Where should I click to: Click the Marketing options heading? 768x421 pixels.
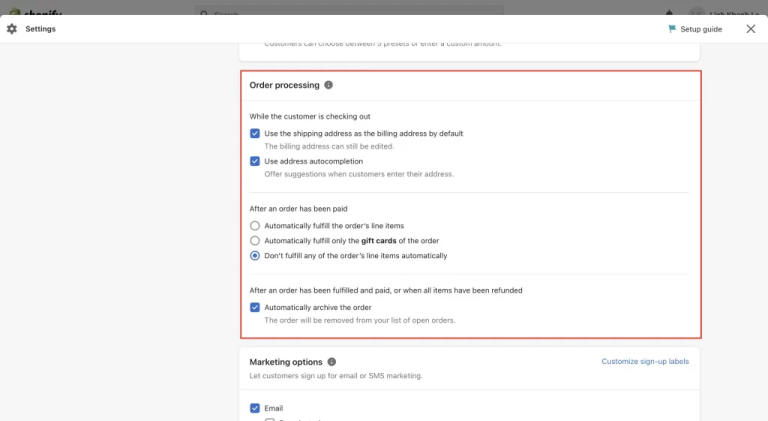(286, 362)
